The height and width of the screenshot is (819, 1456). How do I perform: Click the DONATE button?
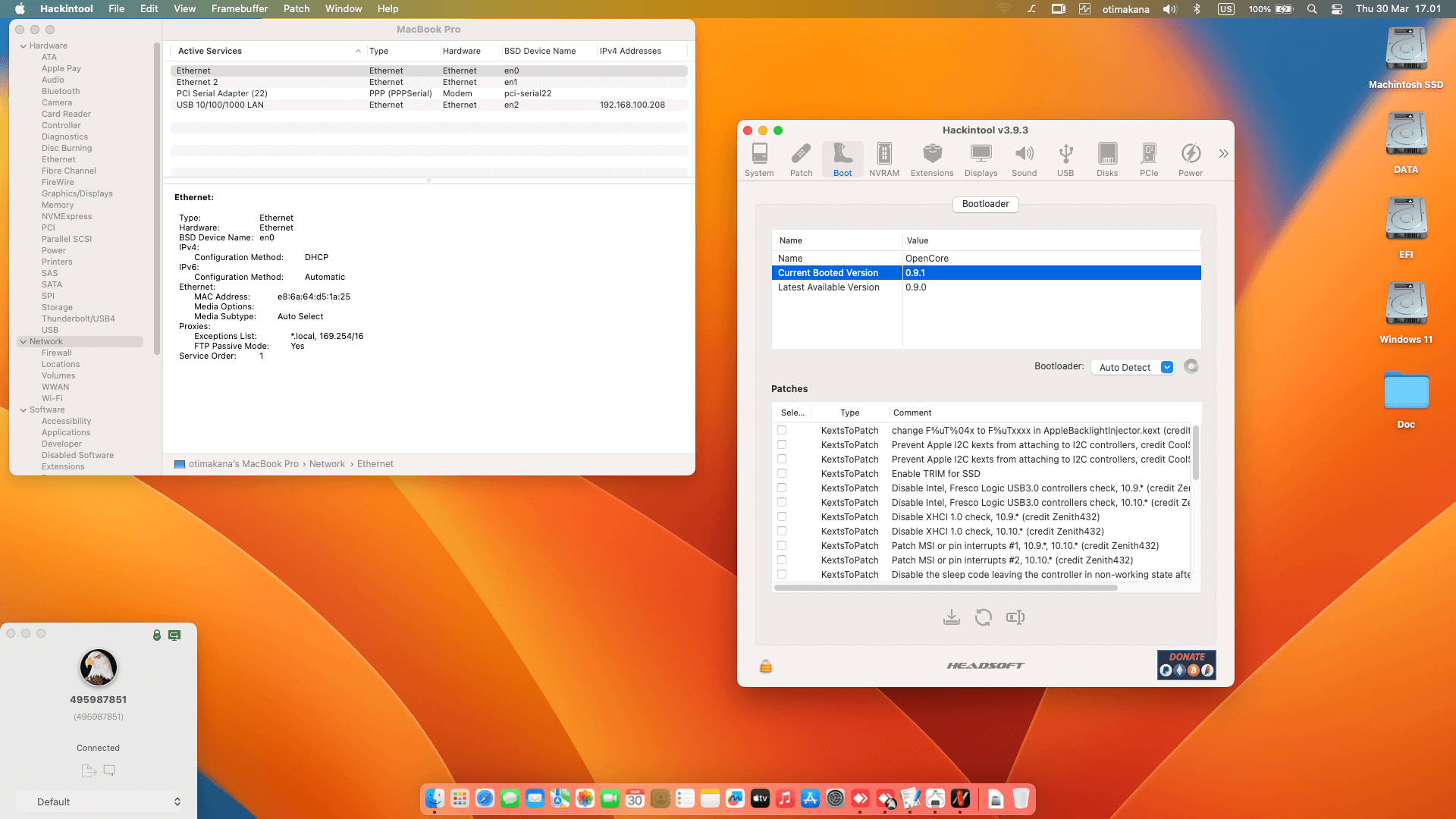click(x=1186, y=664)
